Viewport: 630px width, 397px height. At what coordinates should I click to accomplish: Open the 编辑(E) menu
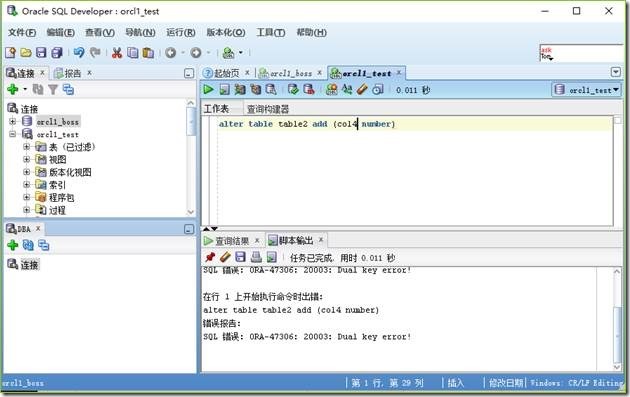(x=60, y=33)
